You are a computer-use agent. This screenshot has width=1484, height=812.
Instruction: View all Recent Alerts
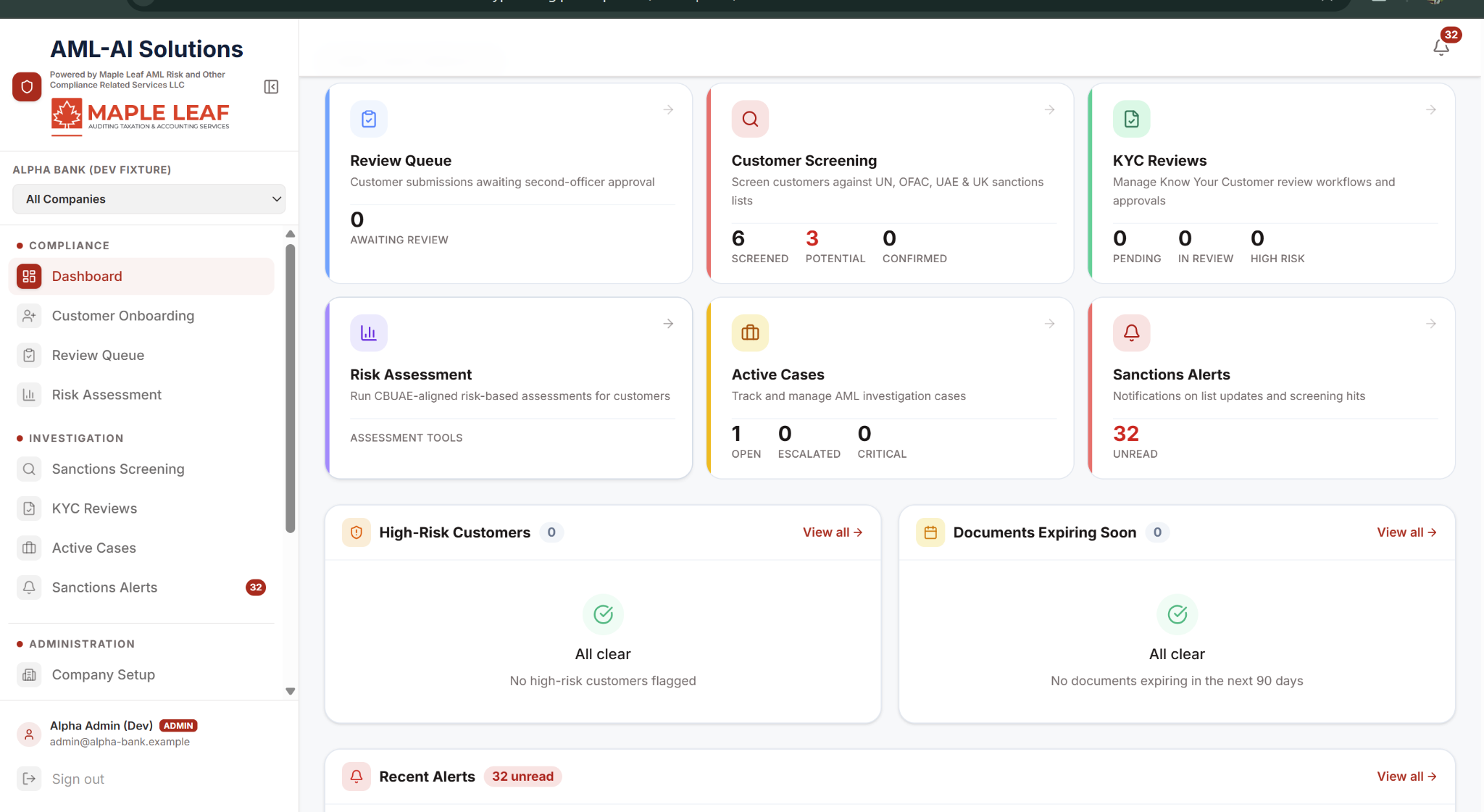1406,777
